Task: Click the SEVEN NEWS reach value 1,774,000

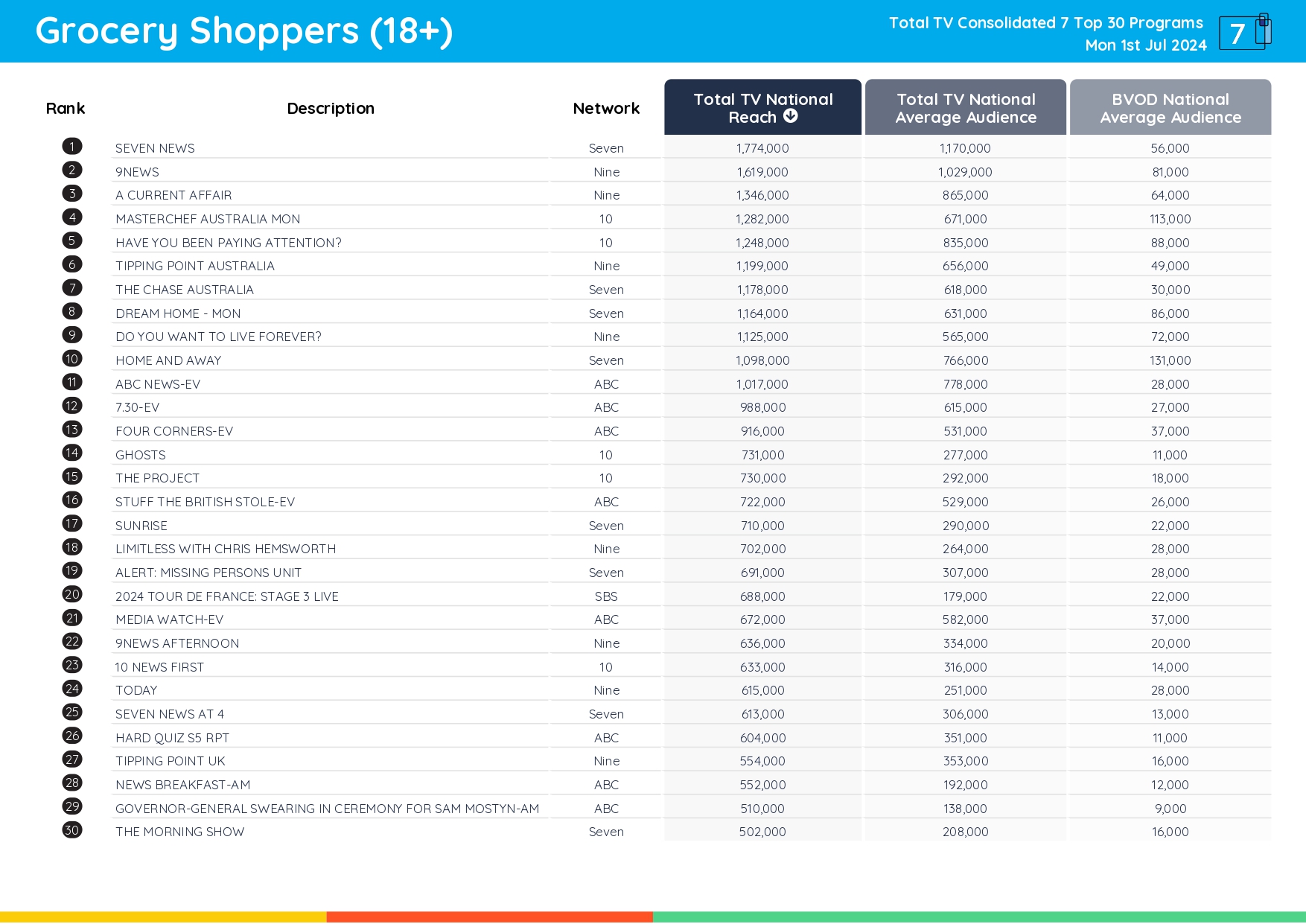Action: 762,148
